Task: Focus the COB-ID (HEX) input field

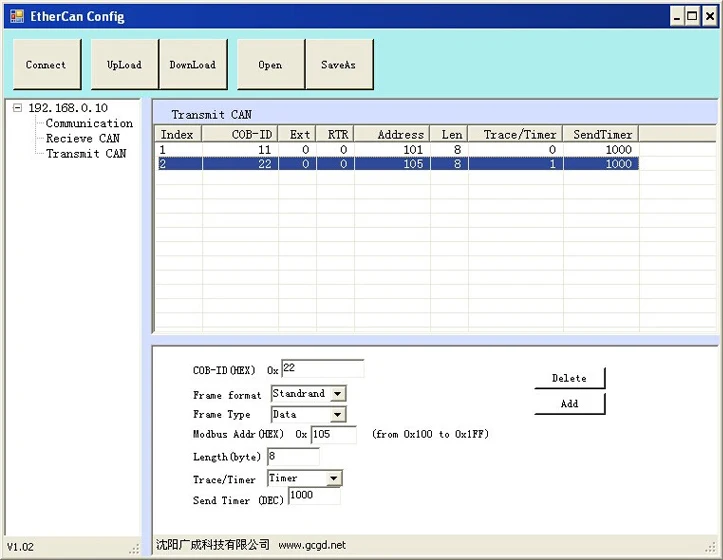Action: (322, 368)
